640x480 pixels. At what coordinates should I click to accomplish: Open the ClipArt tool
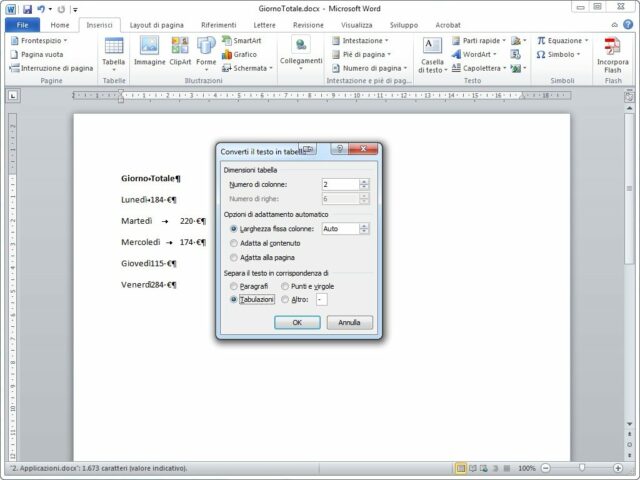180,52
